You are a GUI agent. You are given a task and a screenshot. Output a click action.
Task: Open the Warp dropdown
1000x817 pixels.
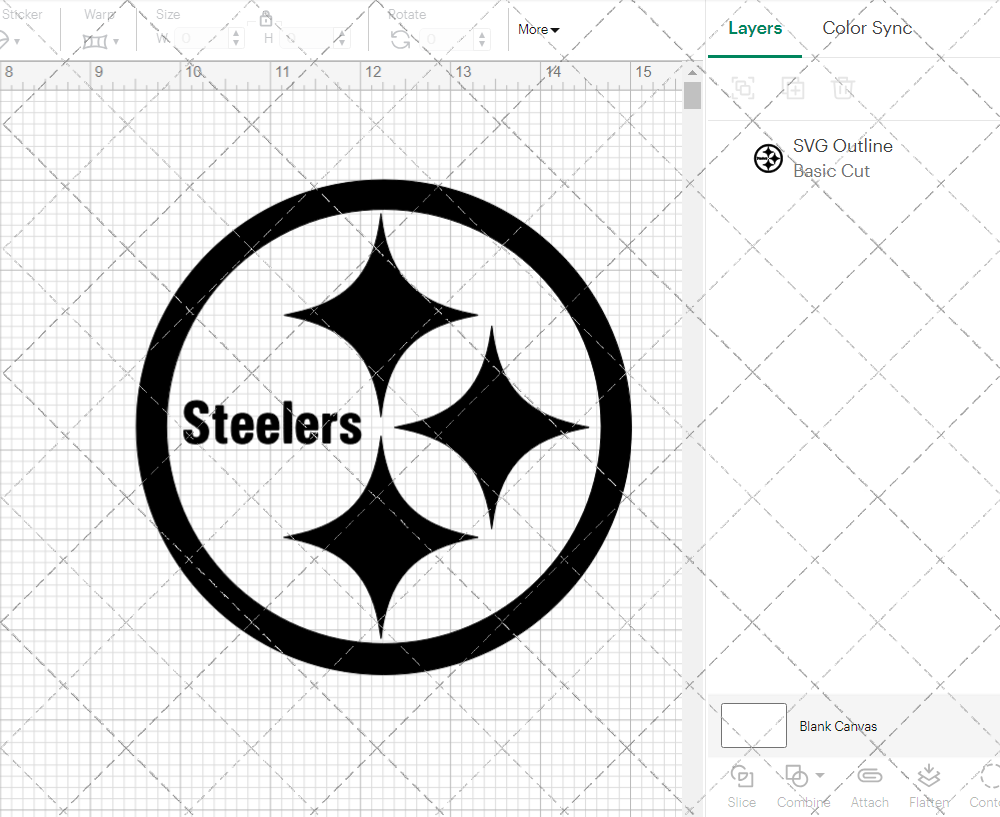[x=115, y=42]
